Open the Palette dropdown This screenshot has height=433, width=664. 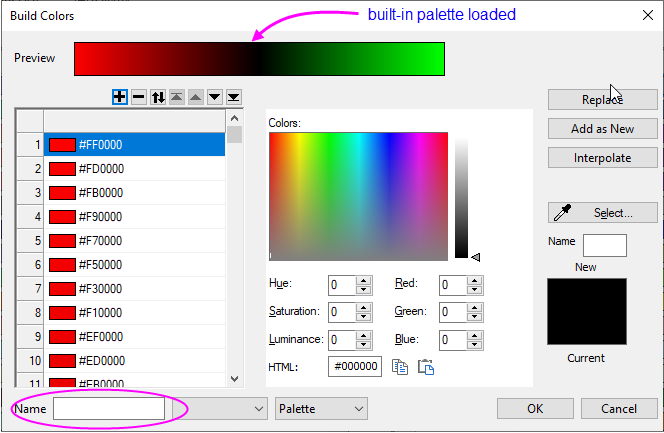[x=321, y=408]
